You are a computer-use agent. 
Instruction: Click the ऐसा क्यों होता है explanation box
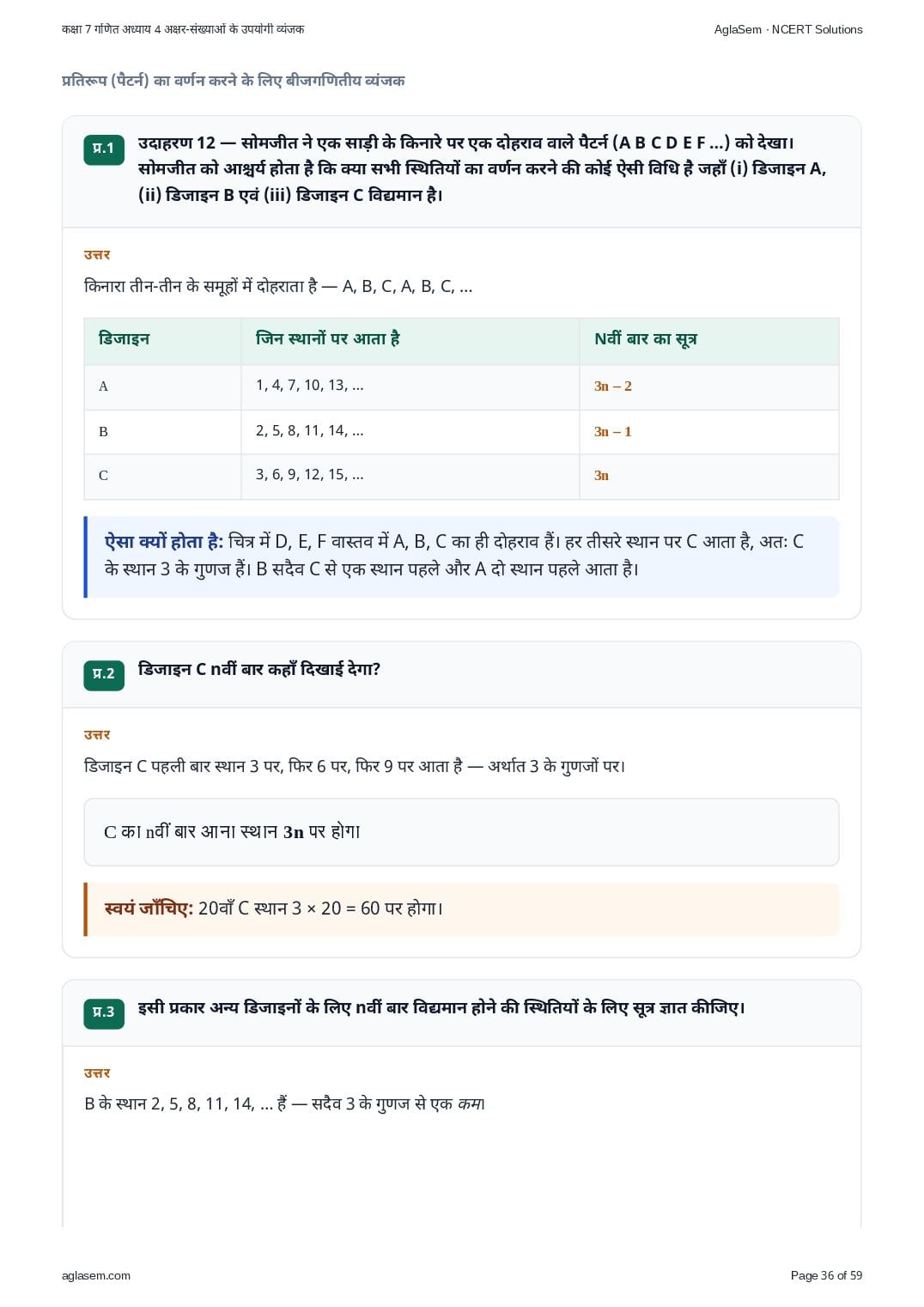462,556
